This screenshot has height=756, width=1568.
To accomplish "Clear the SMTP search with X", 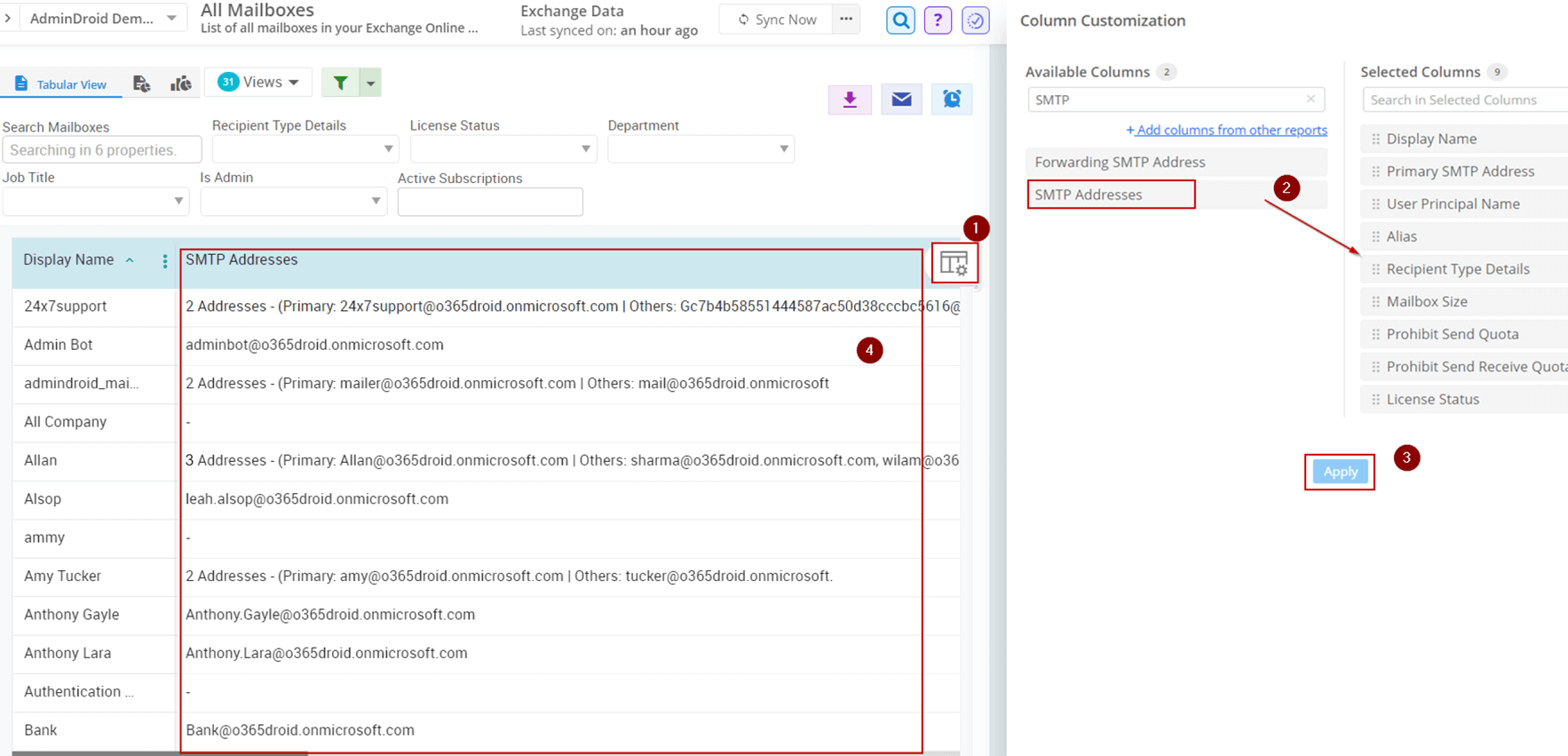I will point(1311,99).
